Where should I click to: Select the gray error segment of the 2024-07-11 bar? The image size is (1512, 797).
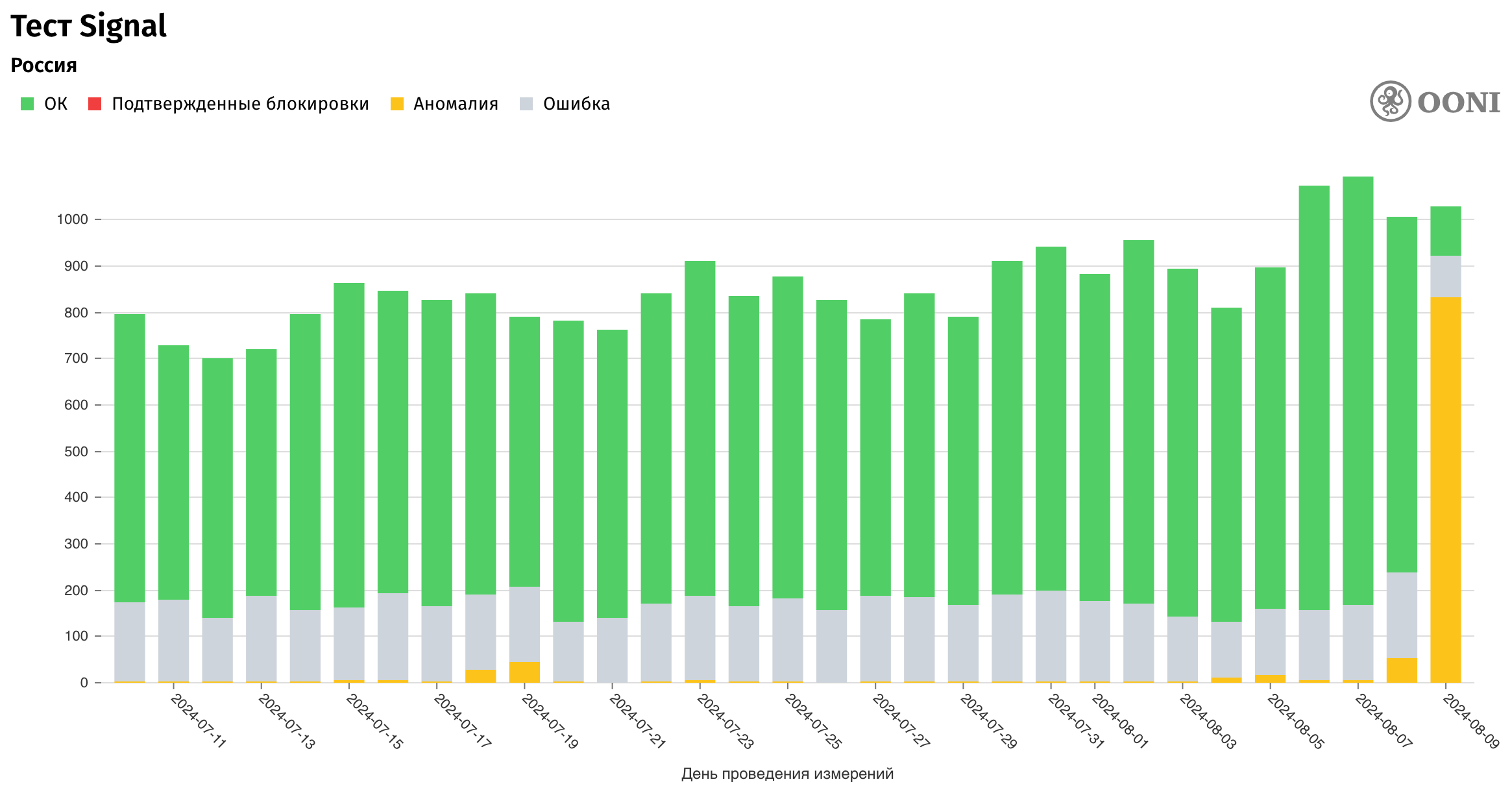point(173,641)
